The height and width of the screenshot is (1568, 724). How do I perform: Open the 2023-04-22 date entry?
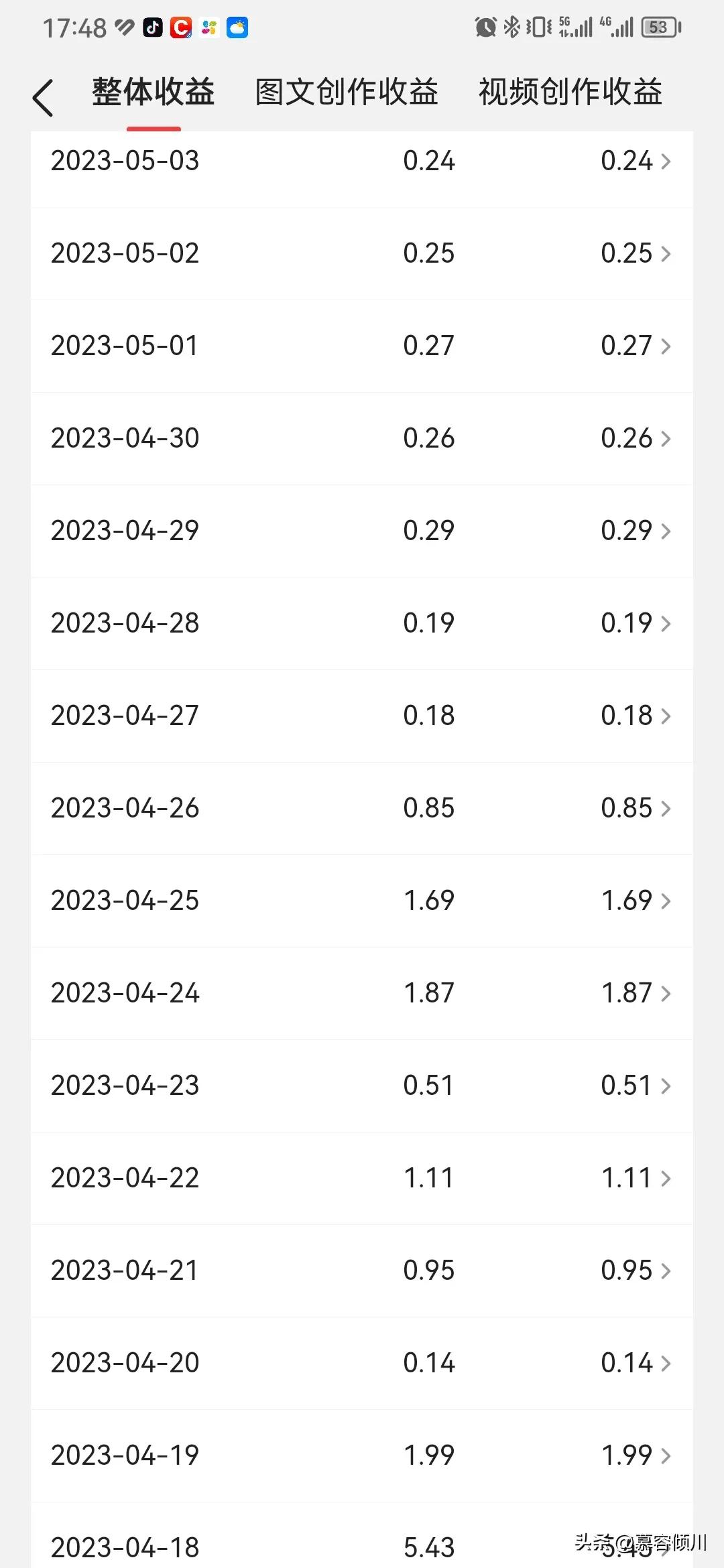[125, 1178]
